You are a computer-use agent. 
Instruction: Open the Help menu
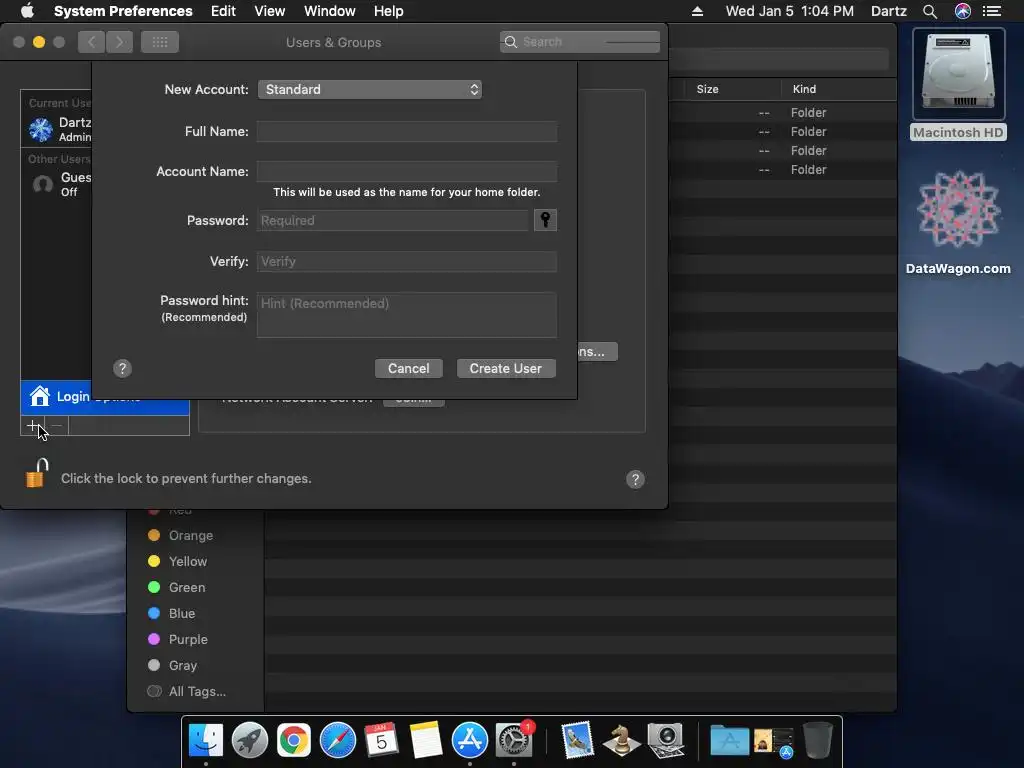(x=389, y=11)
